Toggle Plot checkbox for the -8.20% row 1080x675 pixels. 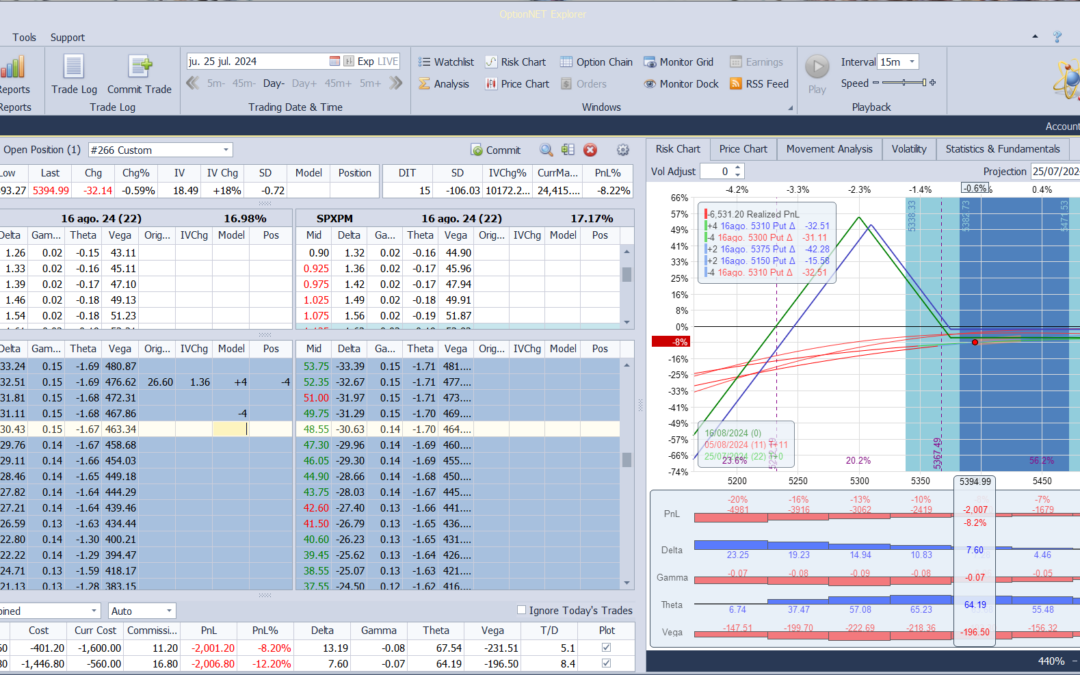606,647
